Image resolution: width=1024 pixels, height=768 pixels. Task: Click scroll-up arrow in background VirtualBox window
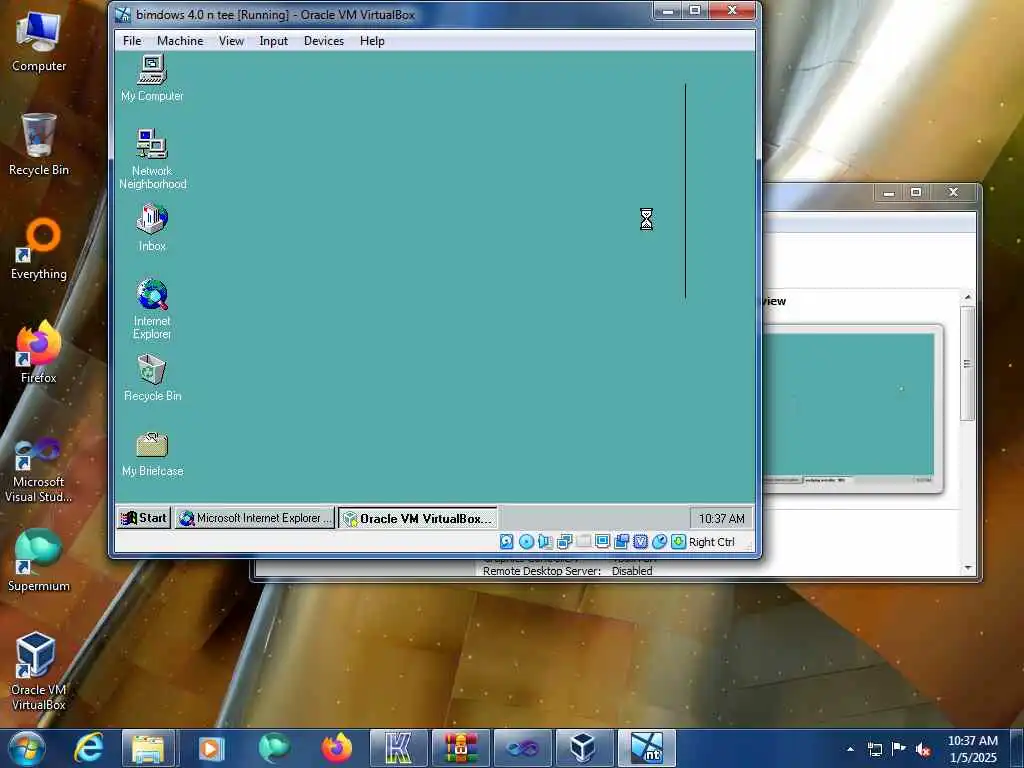(x=968, y=297)
